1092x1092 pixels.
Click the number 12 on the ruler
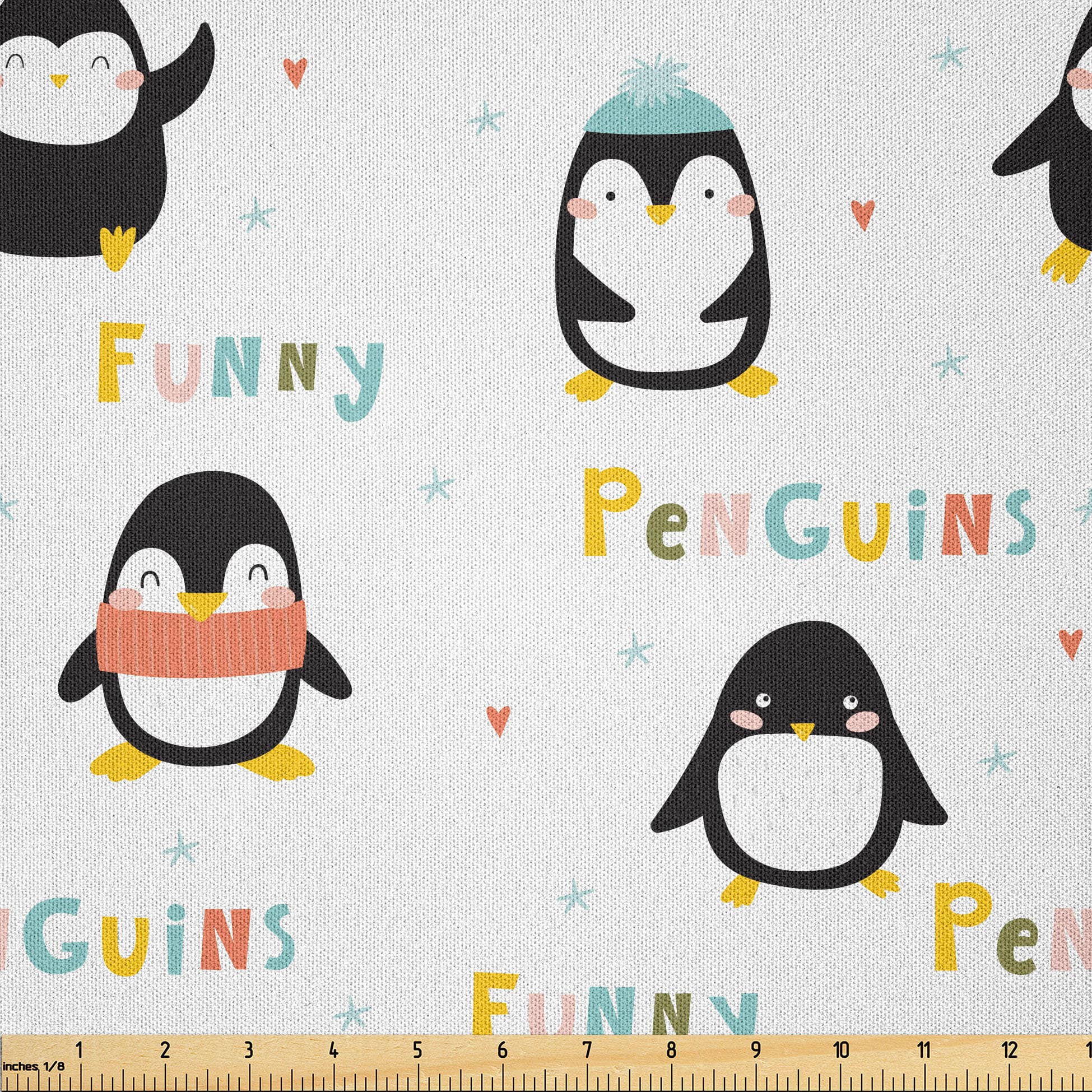point(1010,1051)
